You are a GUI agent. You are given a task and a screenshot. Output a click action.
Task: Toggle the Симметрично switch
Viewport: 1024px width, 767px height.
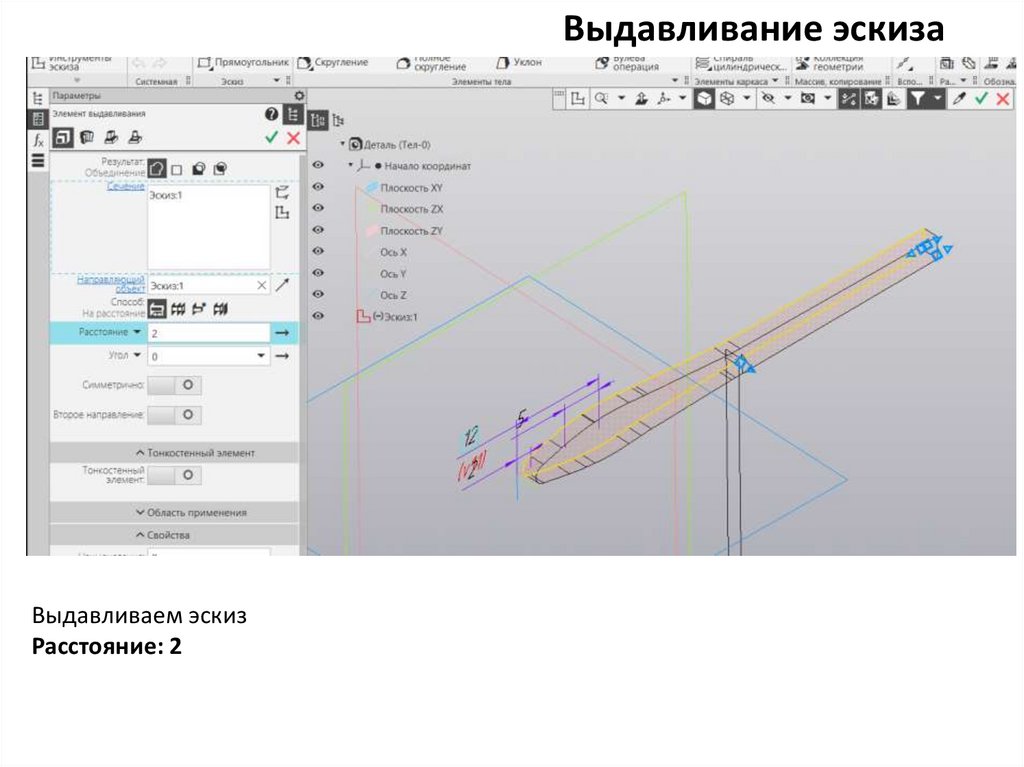(x=176, y=385)
